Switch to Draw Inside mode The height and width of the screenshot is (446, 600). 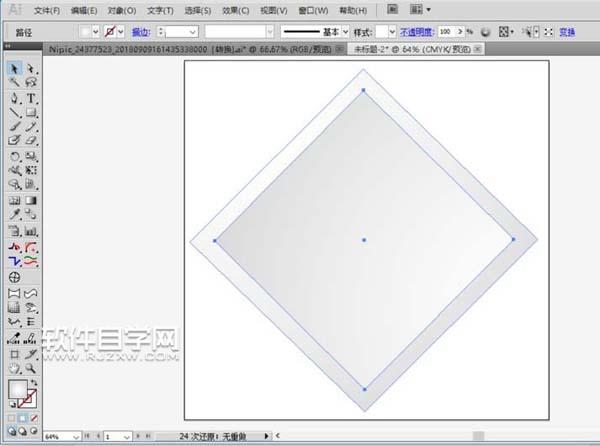click(x=34, y=431)
